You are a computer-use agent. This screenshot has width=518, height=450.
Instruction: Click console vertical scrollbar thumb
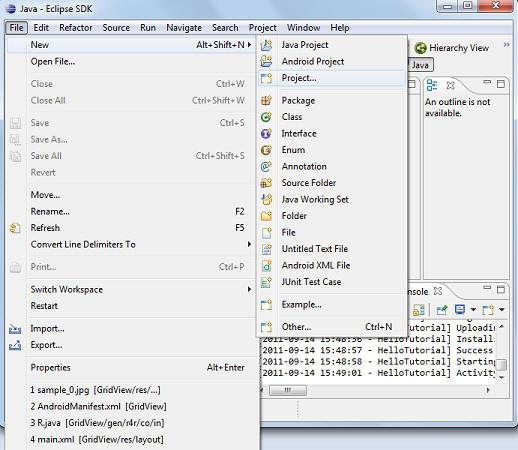(502, 364)
